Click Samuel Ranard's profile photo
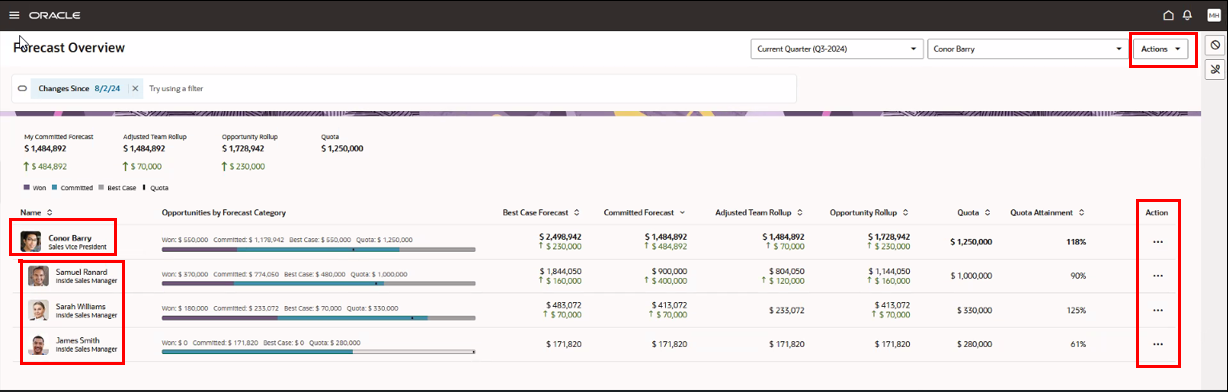The height and width of the screenshot is (392, 1228). (38, 276)
